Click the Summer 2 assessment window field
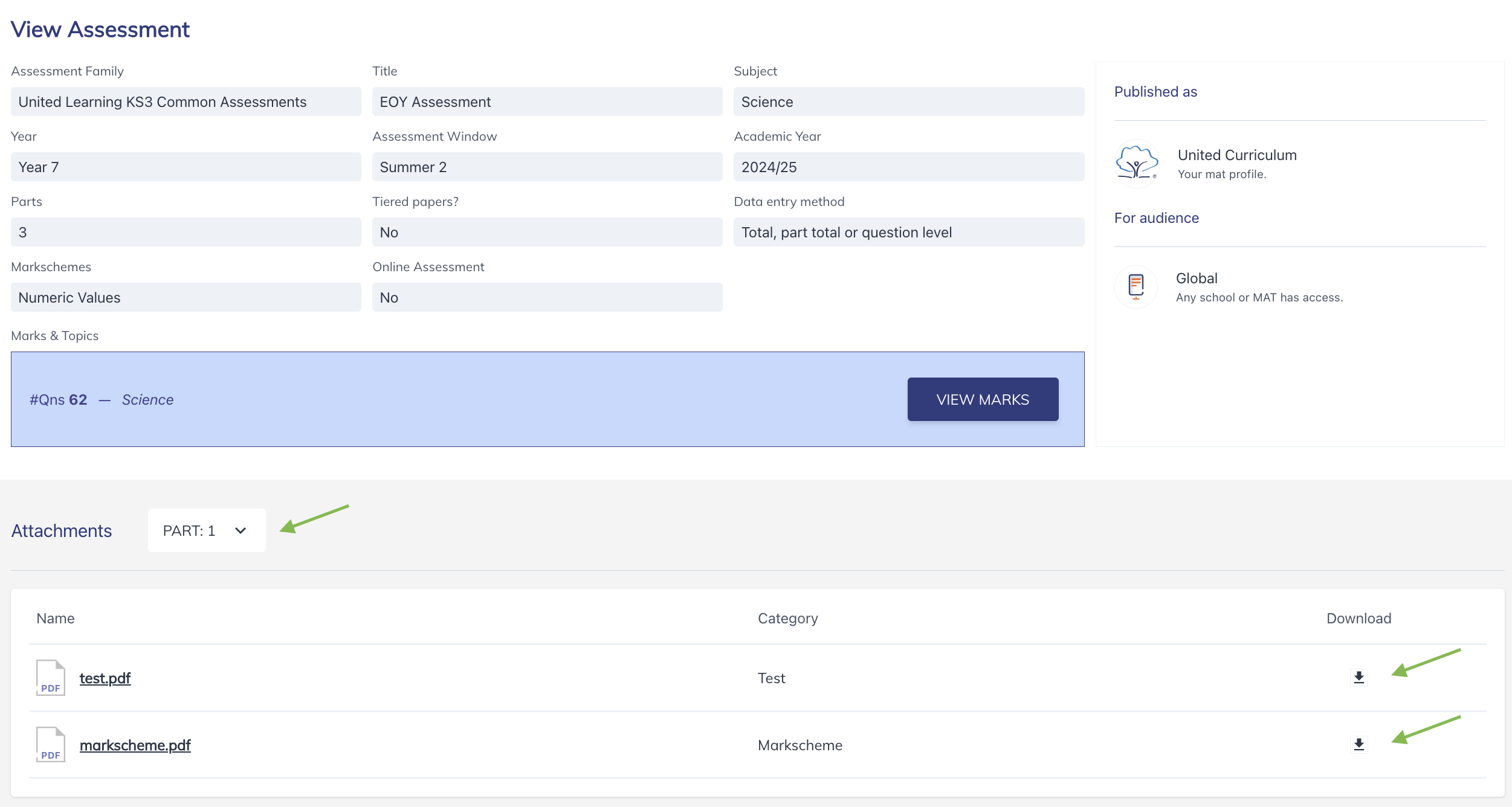Viewport: 1512px width, 807px height. coord(547,167)
